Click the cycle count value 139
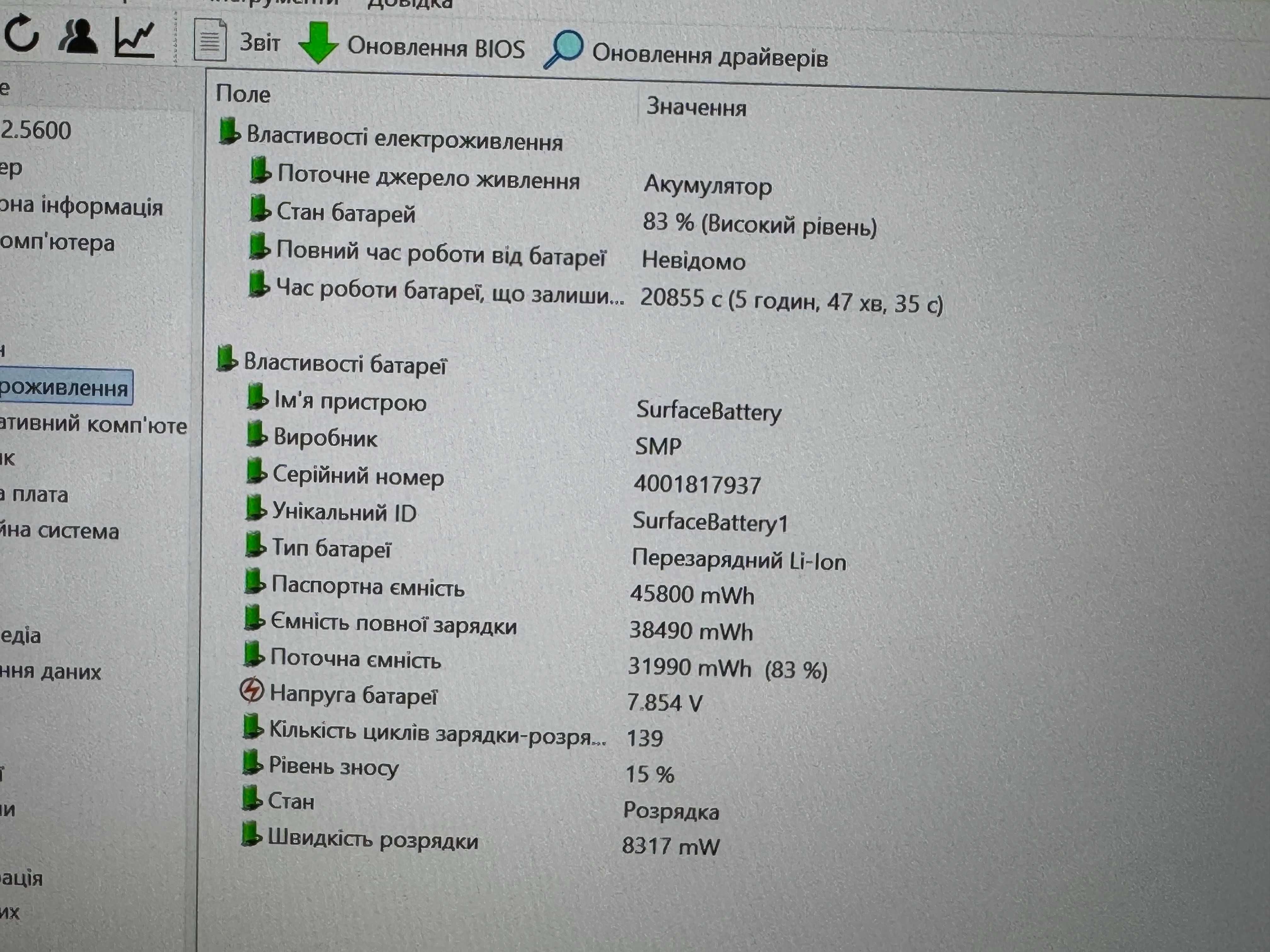 (645, 738)
